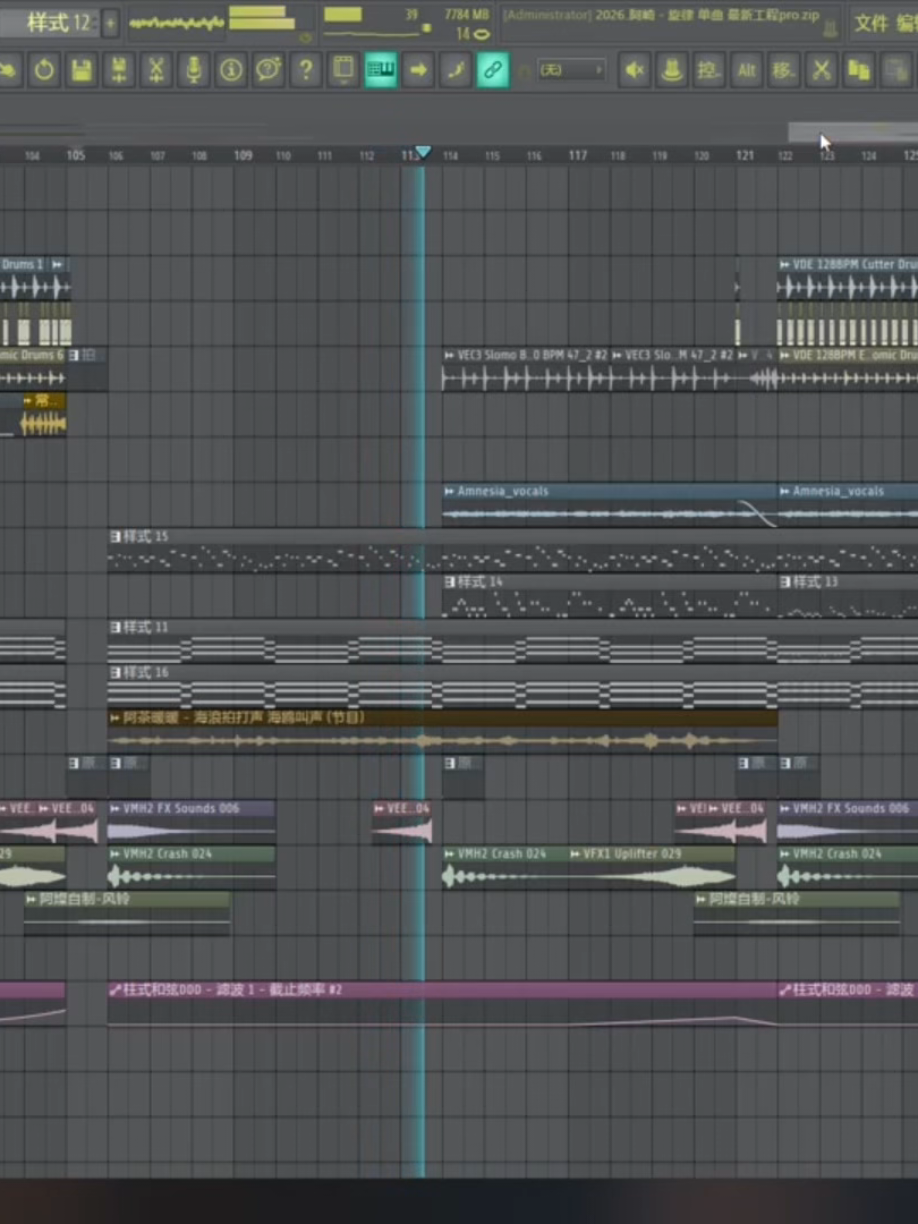
Task: Click the scissors cut icon
Action: 821,70
